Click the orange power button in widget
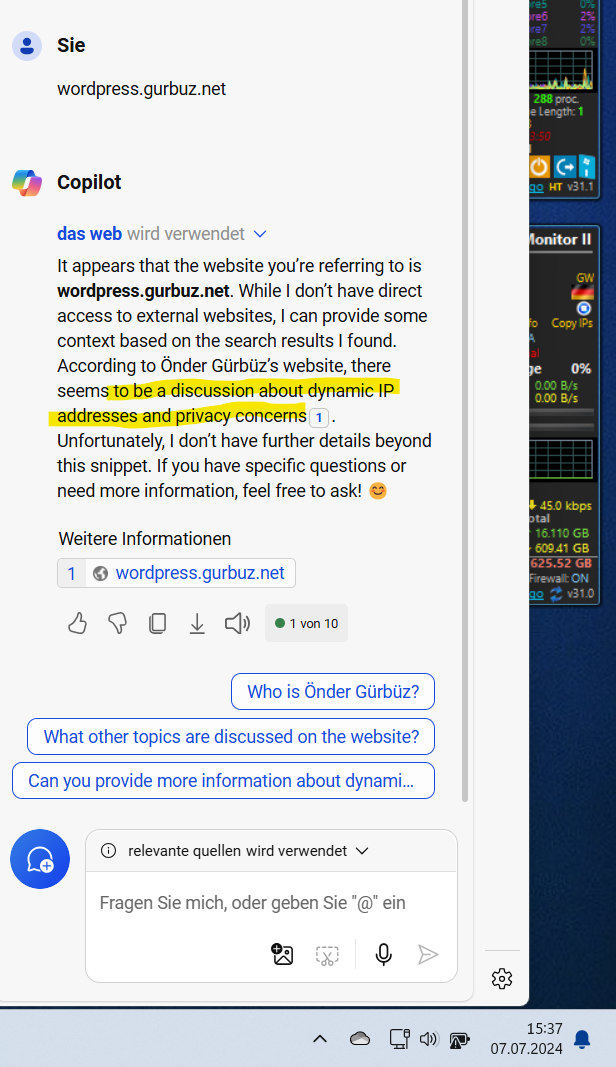 coord(539,166)
